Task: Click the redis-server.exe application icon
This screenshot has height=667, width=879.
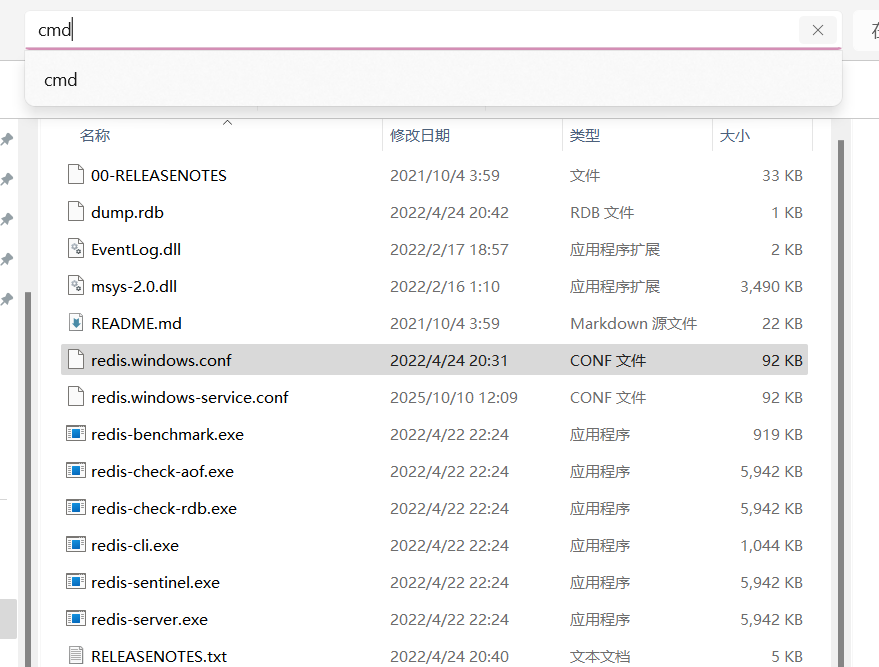Action: [x=76, y=619]
